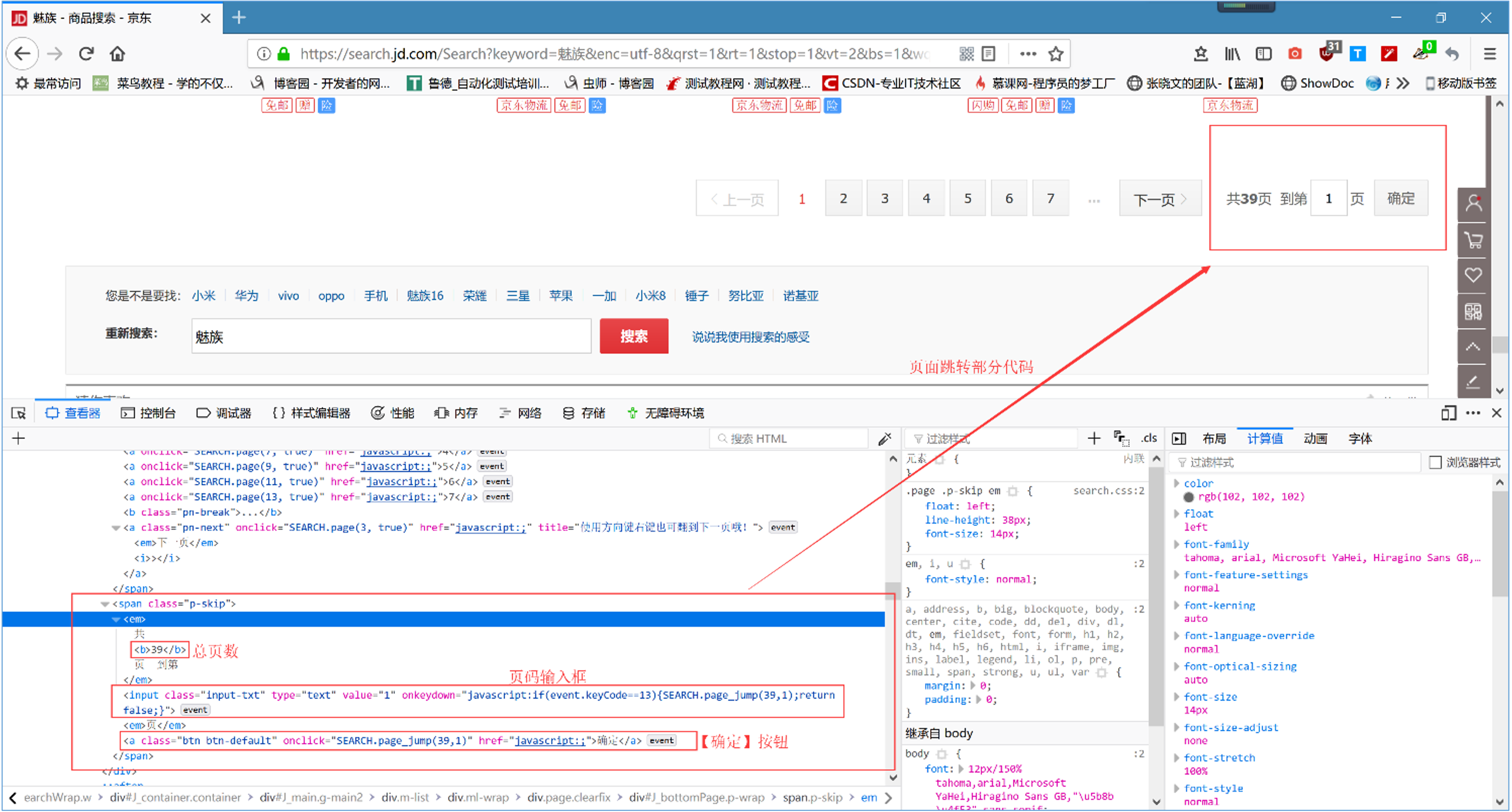Collapse the span.p-skip node in inspector
This screenshot has height=812, width=1512.
coord(105,604)
